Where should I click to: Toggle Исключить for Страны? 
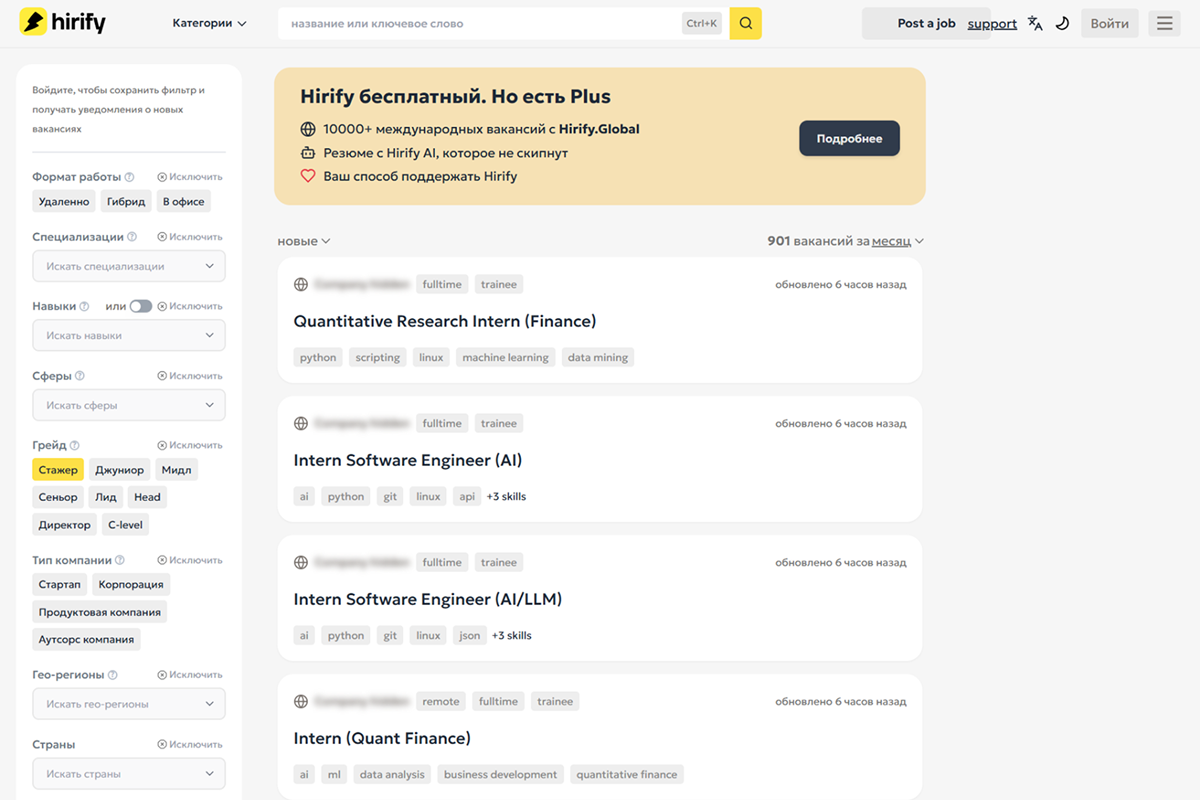click(190, 745)
